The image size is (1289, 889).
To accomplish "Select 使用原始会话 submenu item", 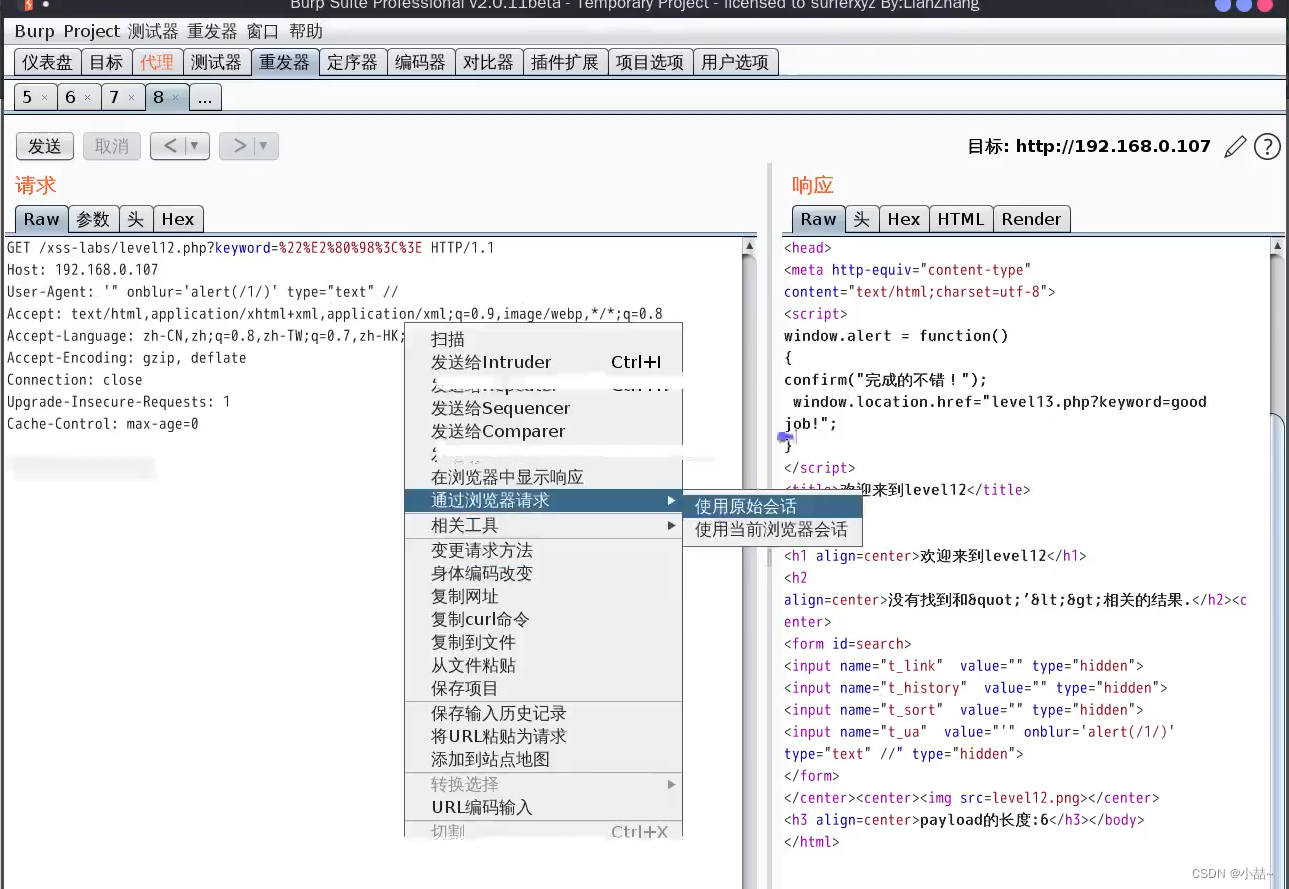I will [771, 506].
